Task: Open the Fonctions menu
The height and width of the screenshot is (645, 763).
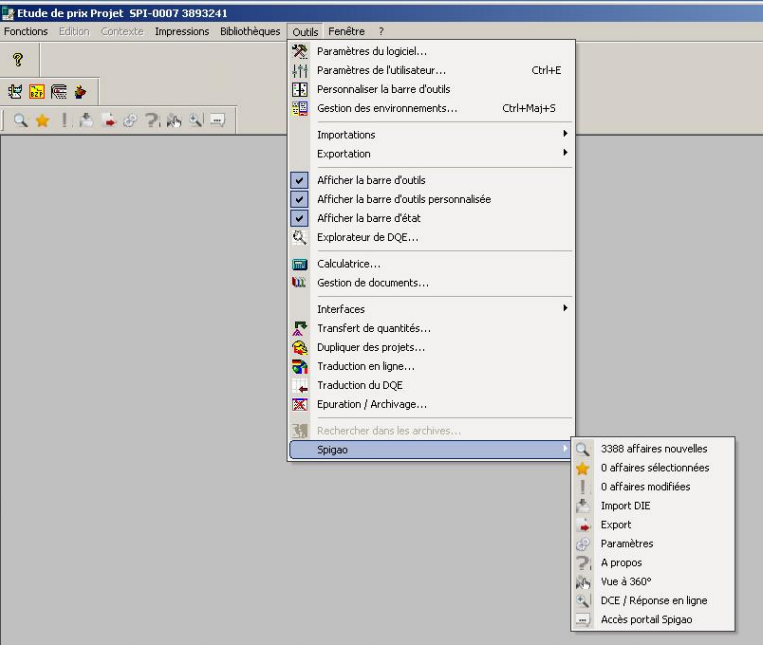Action: pyautogui.click(x=26, y=32)
